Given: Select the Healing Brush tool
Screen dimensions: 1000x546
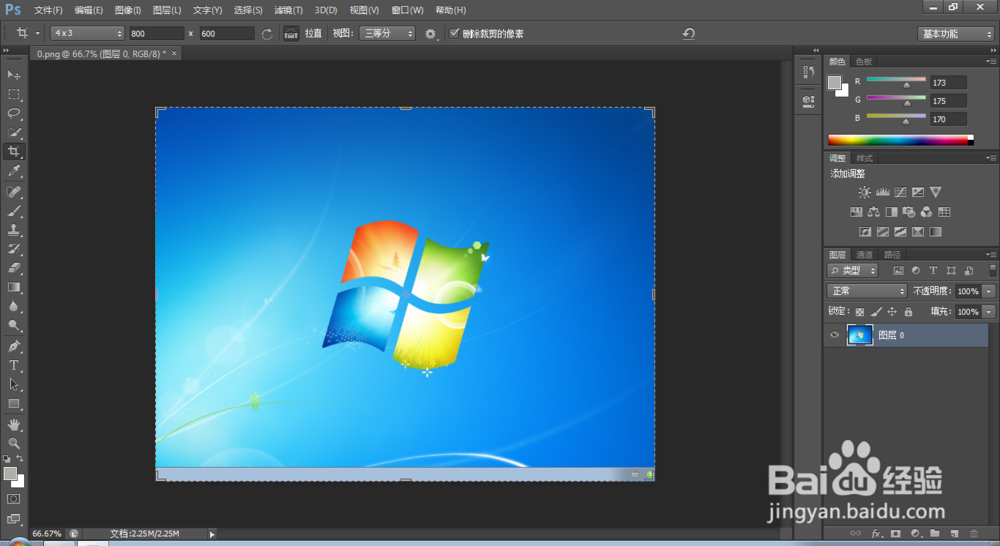Looking at the screenshot, I should coord(13,192).
